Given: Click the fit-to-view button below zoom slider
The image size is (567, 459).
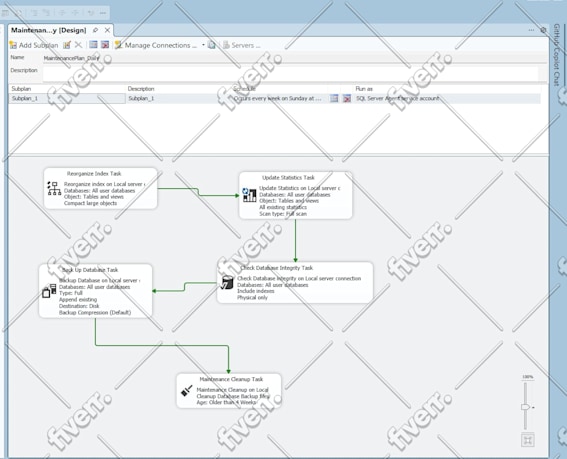Looking at the screenshot, I should pos(528,440).
